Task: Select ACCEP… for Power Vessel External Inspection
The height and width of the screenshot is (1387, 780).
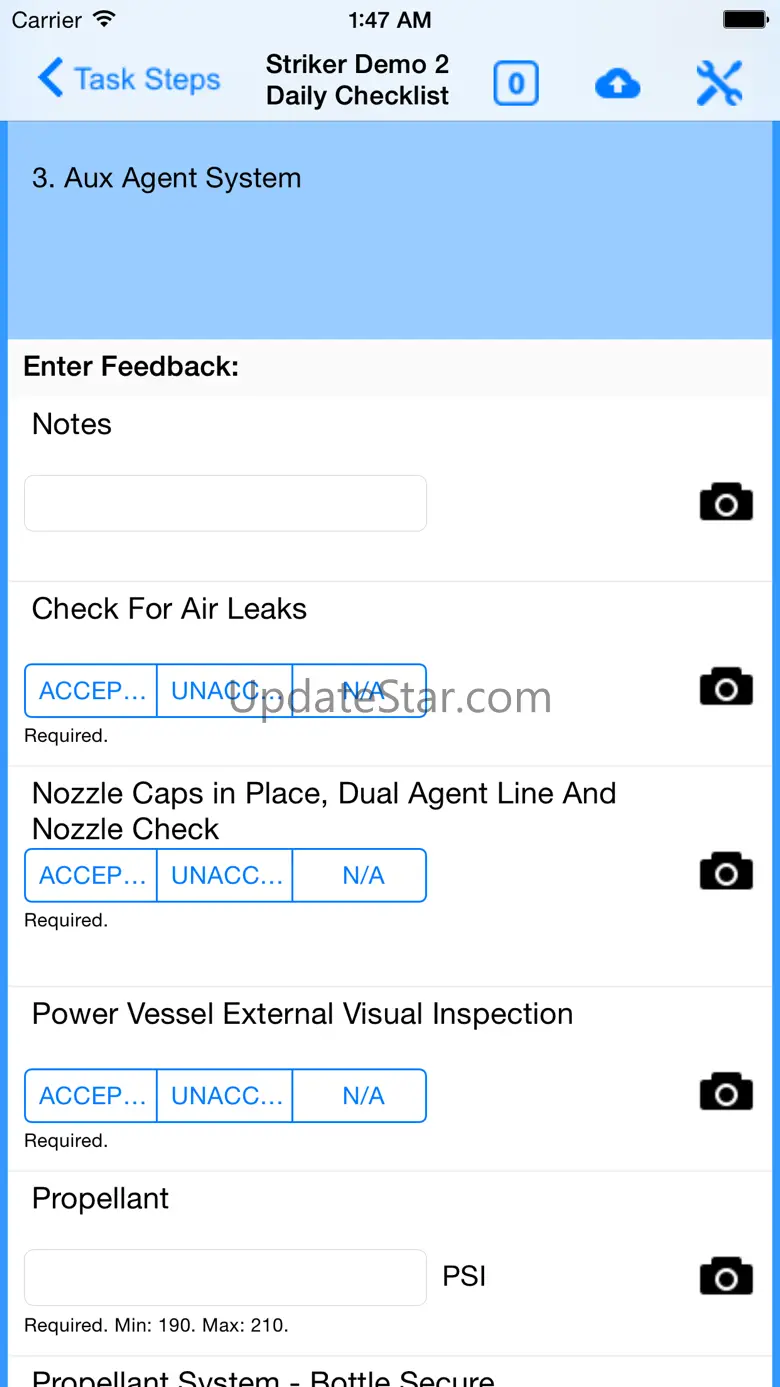Action: (x=91, y=1096)
